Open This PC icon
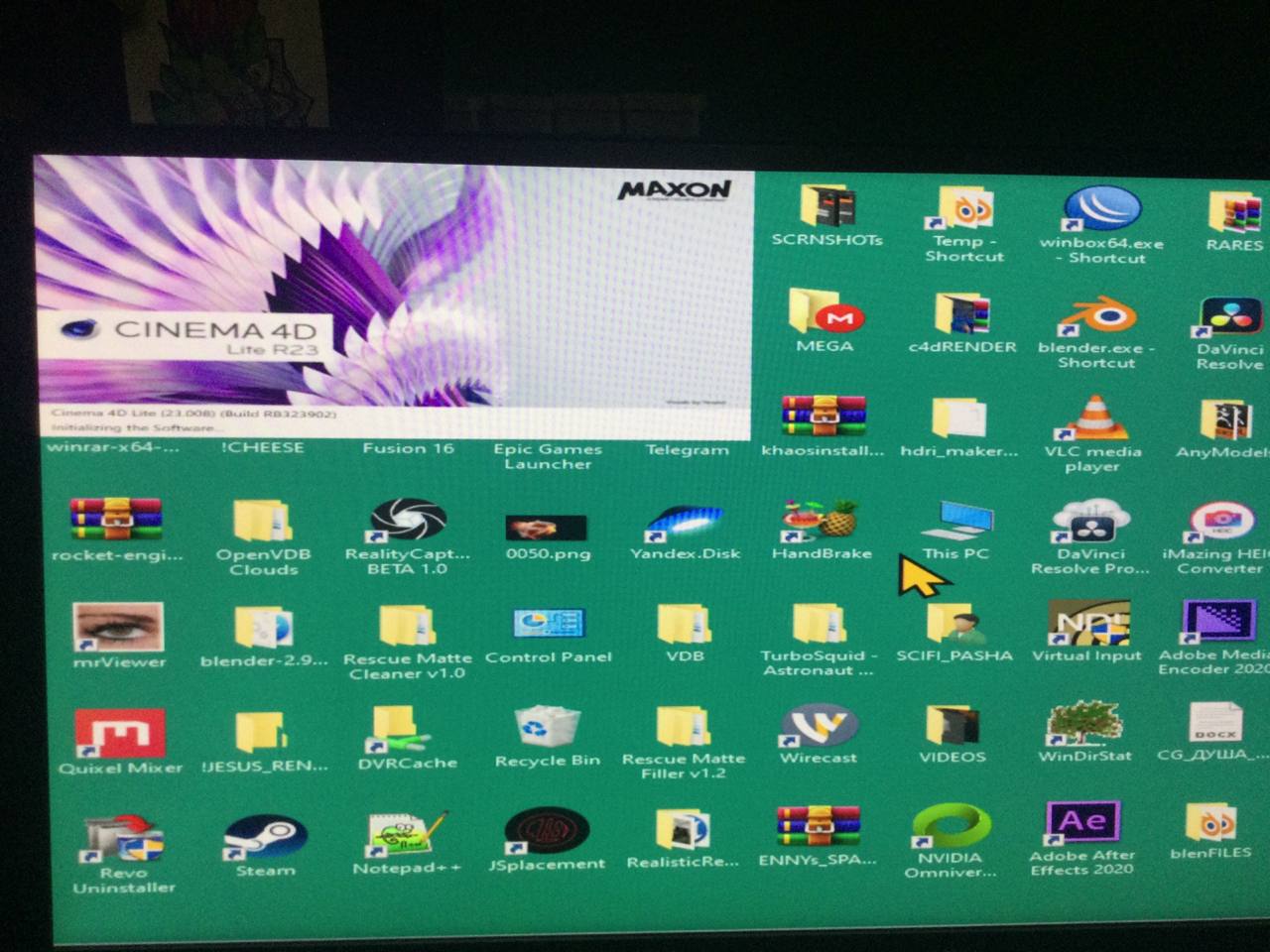The width and height of the screenshot is (1270, 952). click(x=955, y=521)
